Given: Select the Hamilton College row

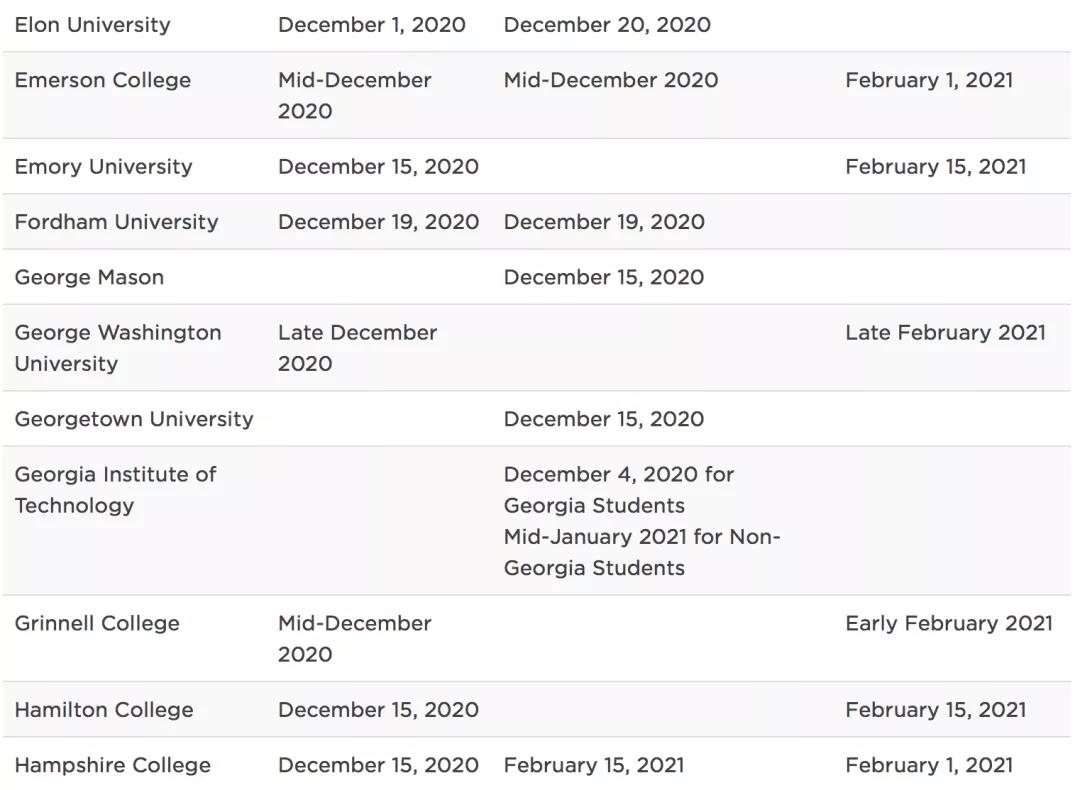Looking at the screenshot, I should point(104,710).
